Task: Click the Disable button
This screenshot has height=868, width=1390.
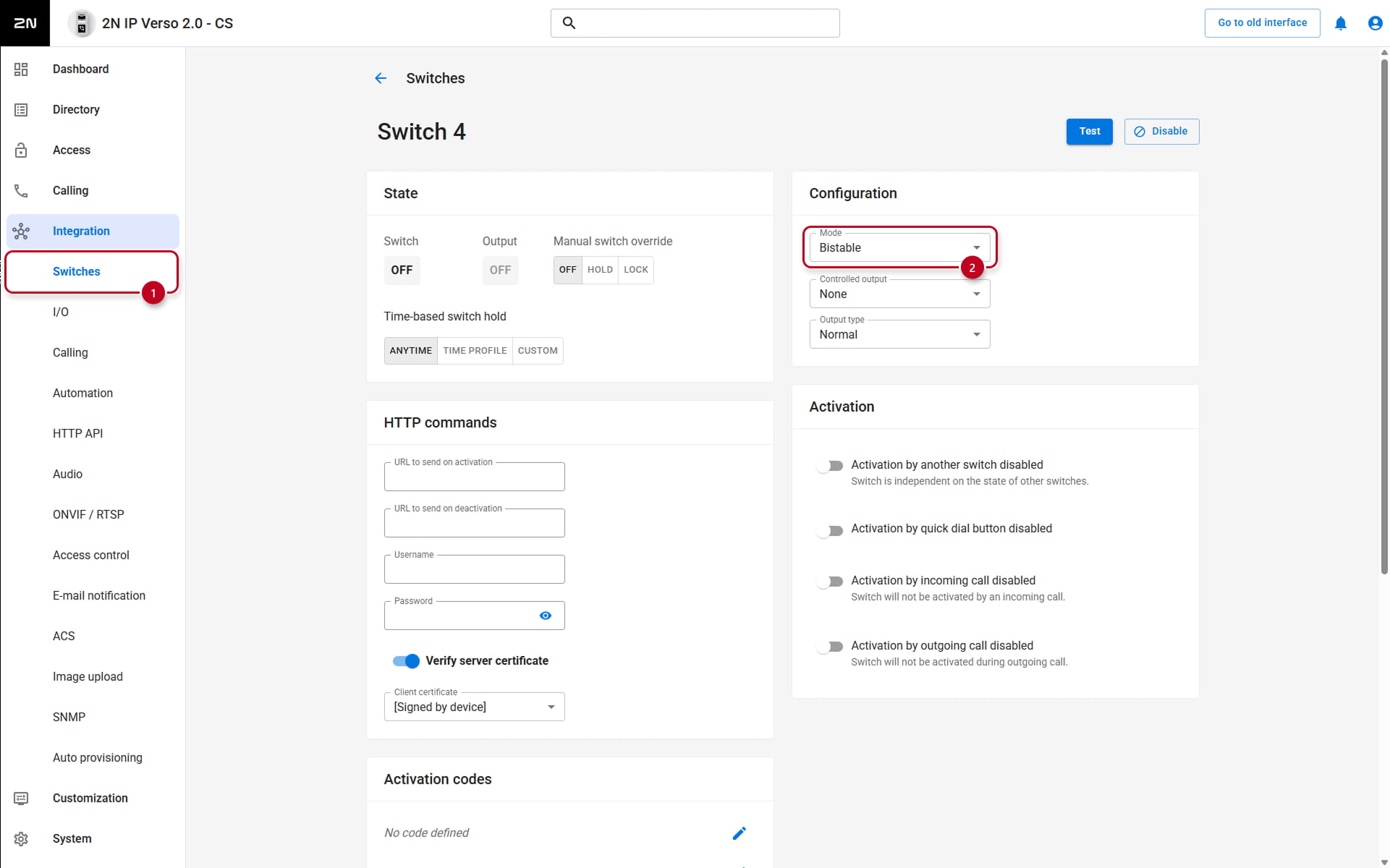Action: [x=1161, y=131]
